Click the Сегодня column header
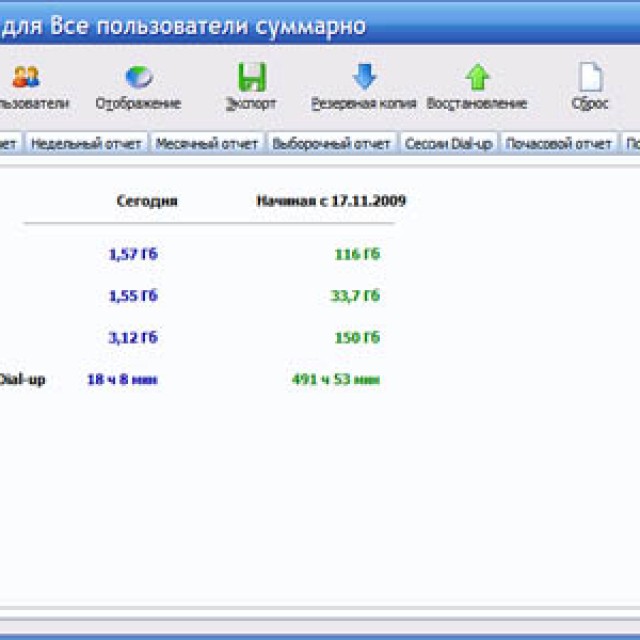The width and height of the screenshot is (640, 640). click(x=147, y=201)
